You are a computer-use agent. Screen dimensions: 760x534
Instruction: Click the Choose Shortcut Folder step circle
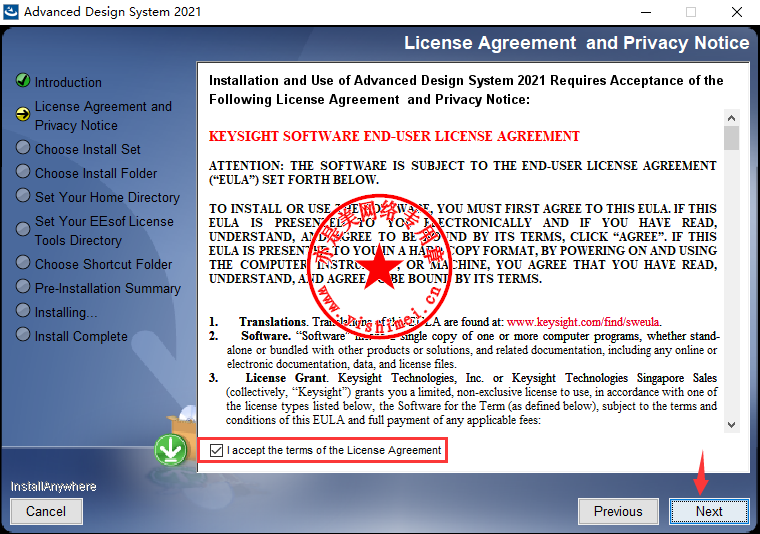click(23, 262)
